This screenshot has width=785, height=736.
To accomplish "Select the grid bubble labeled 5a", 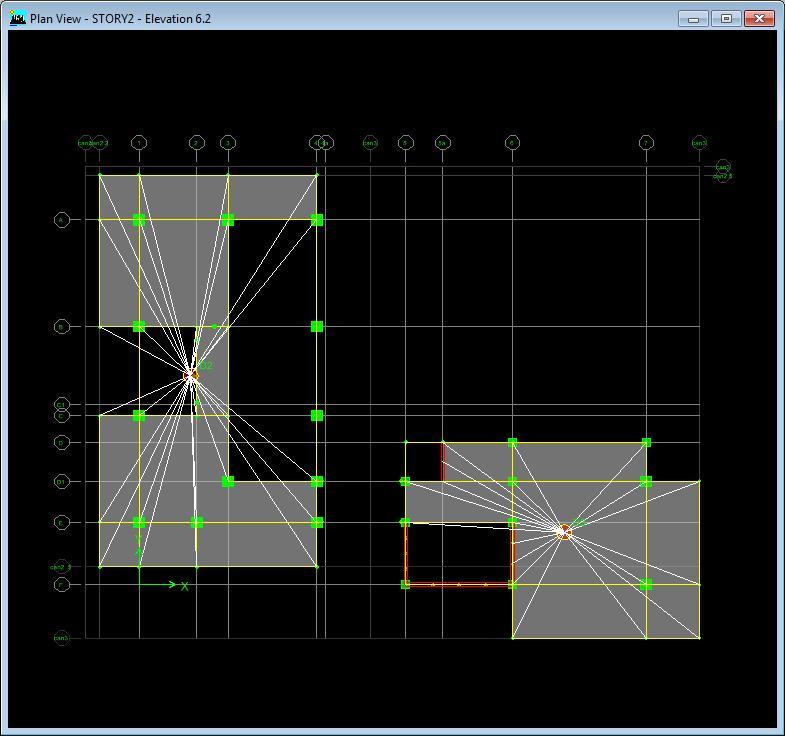I will pos(443,143).
